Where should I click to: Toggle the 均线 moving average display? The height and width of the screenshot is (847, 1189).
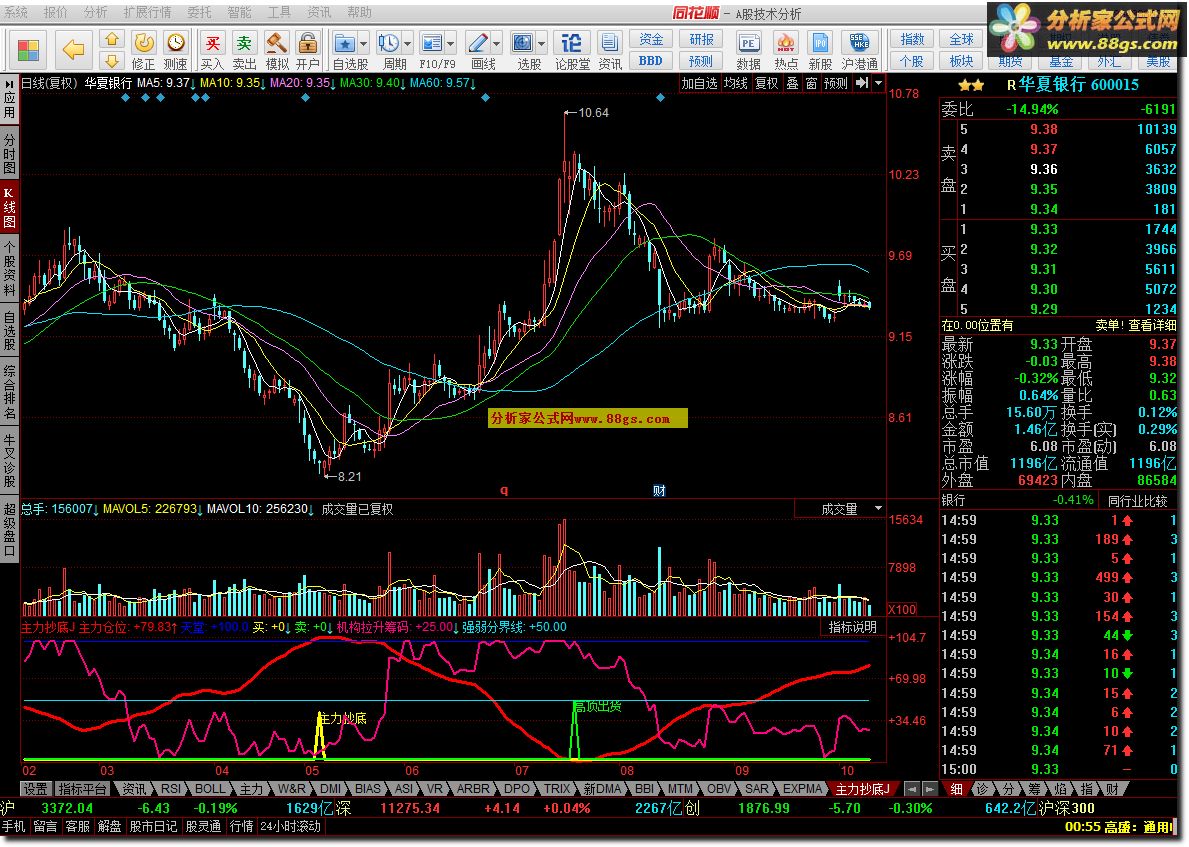pos(736,83)
